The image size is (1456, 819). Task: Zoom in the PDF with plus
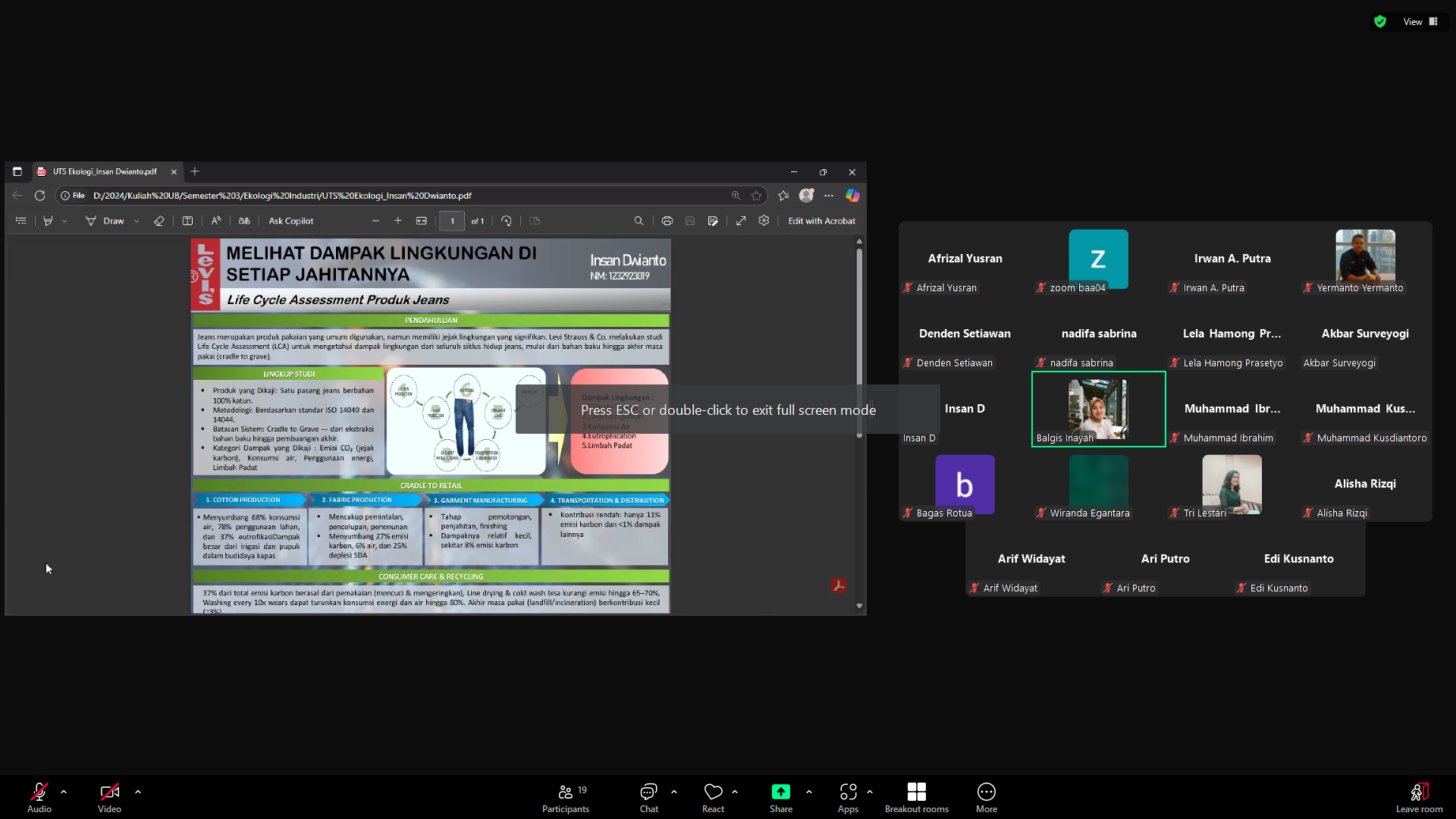398,221
